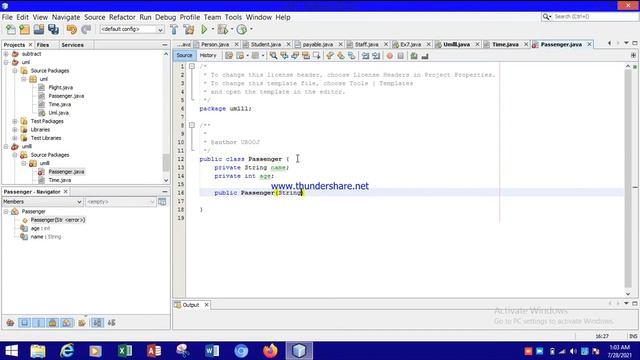Screen dimensions: 640x360
Task: Close the Passenger.java tab
Action: coord(589,44)
